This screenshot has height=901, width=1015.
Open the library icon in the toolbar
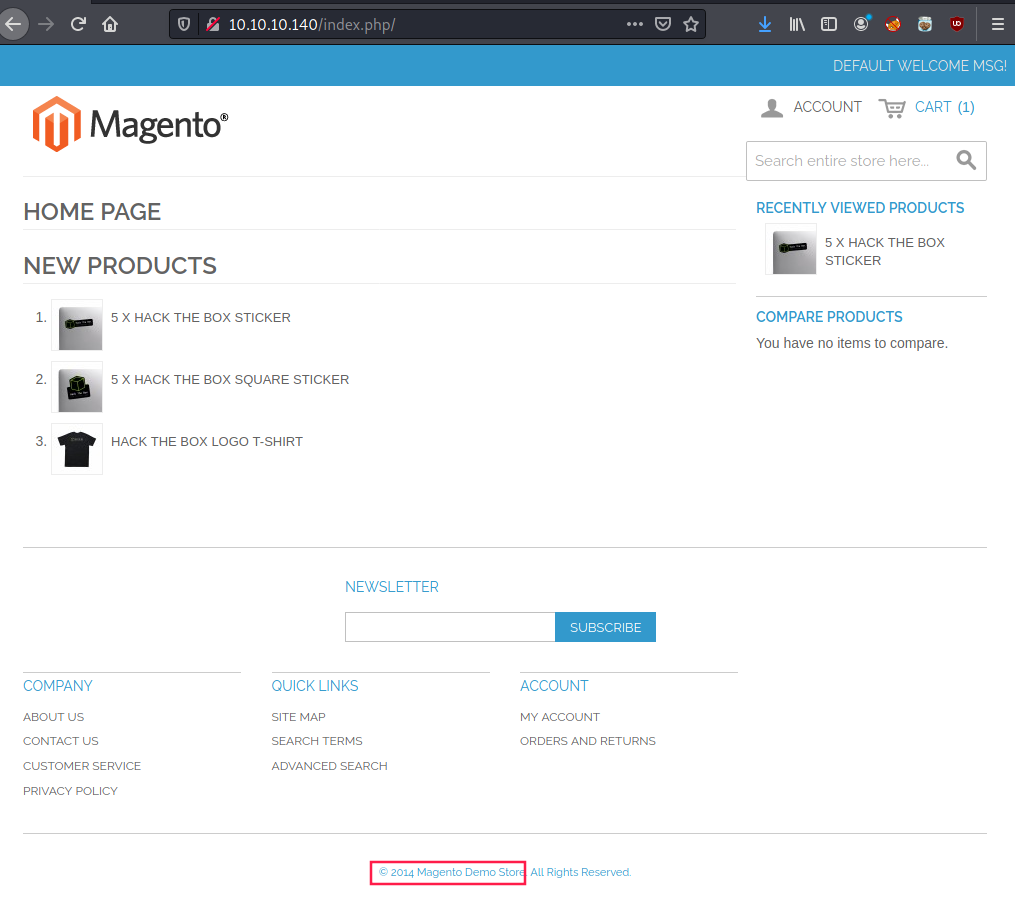(797, 24)
